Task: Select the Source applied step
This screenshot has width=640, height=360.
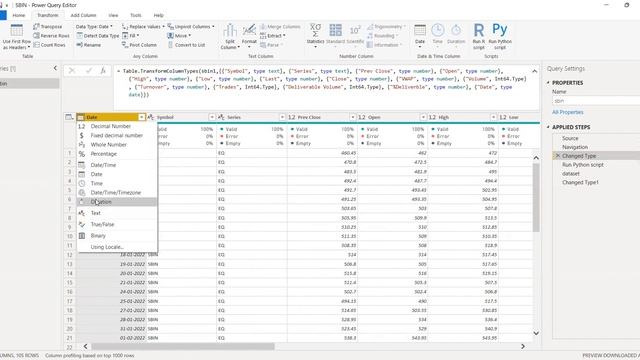Action: pyautogui.click(x=570, y=138)
